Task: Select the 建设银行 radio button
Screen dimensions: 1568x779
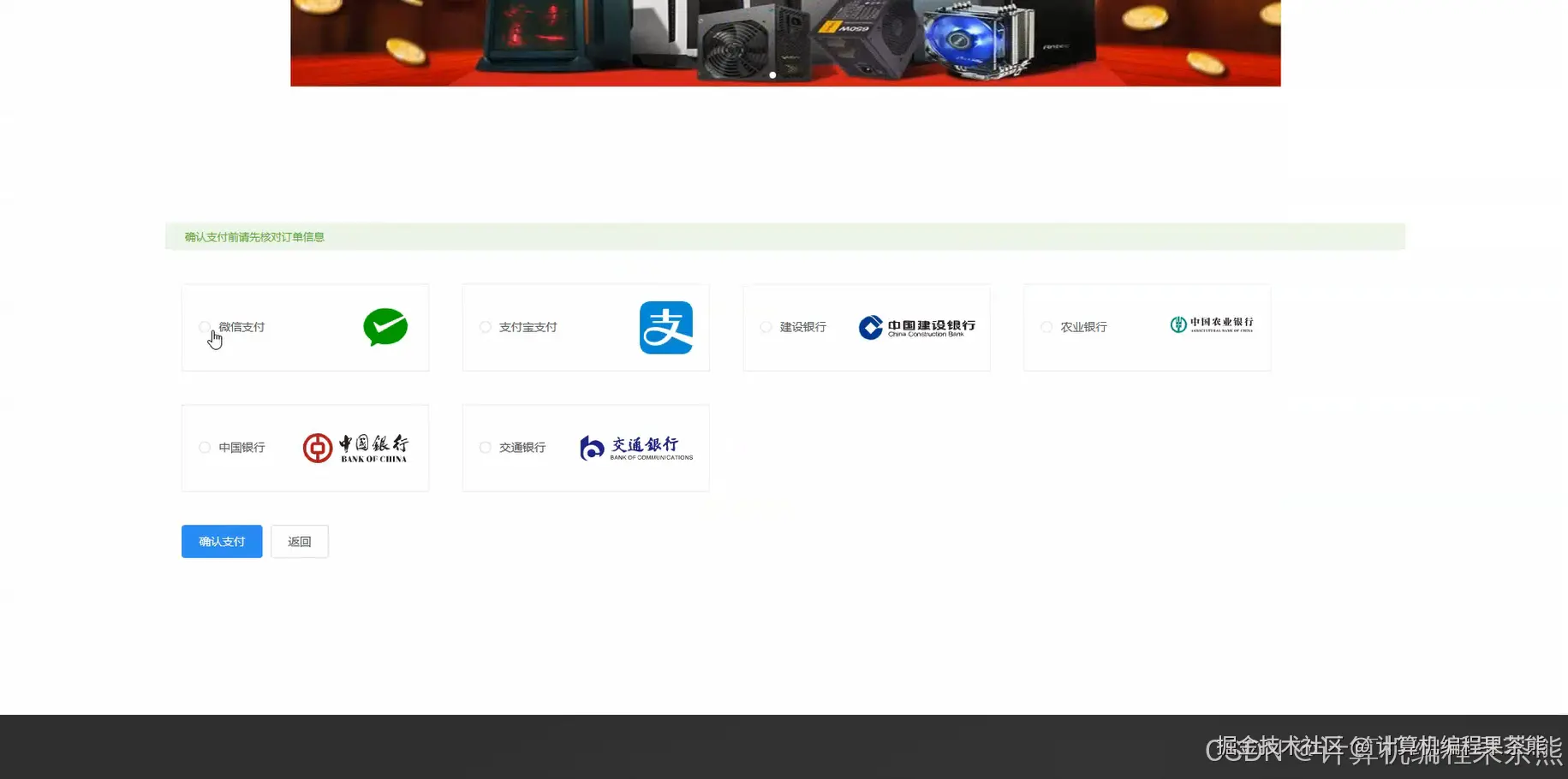Action: click(766, 327)
